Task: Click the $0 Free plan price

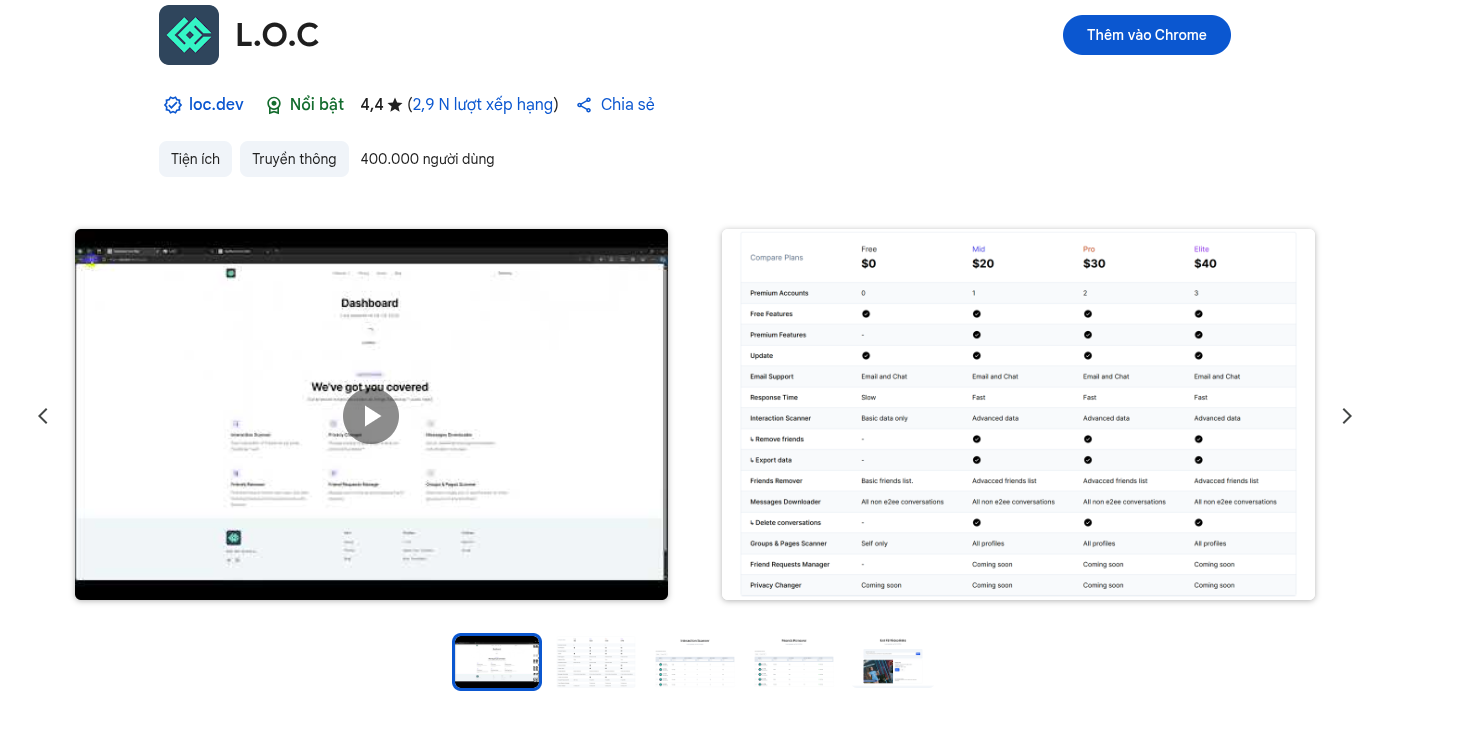Action: [868, 264]
